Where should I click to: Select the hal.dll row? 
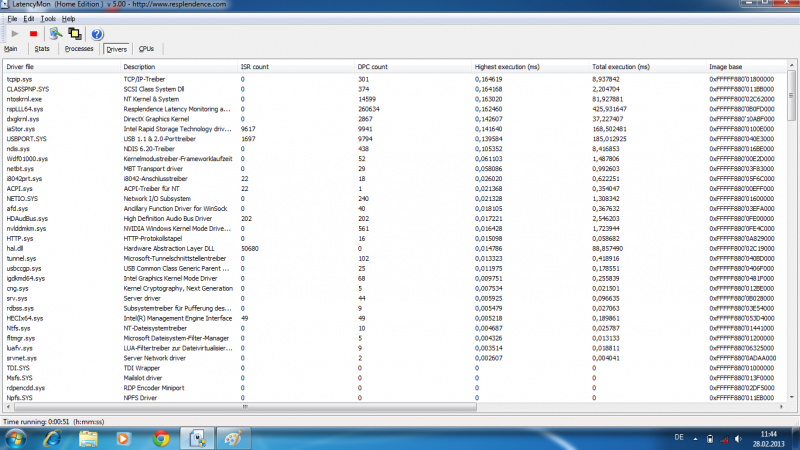(x=395, y=248)
